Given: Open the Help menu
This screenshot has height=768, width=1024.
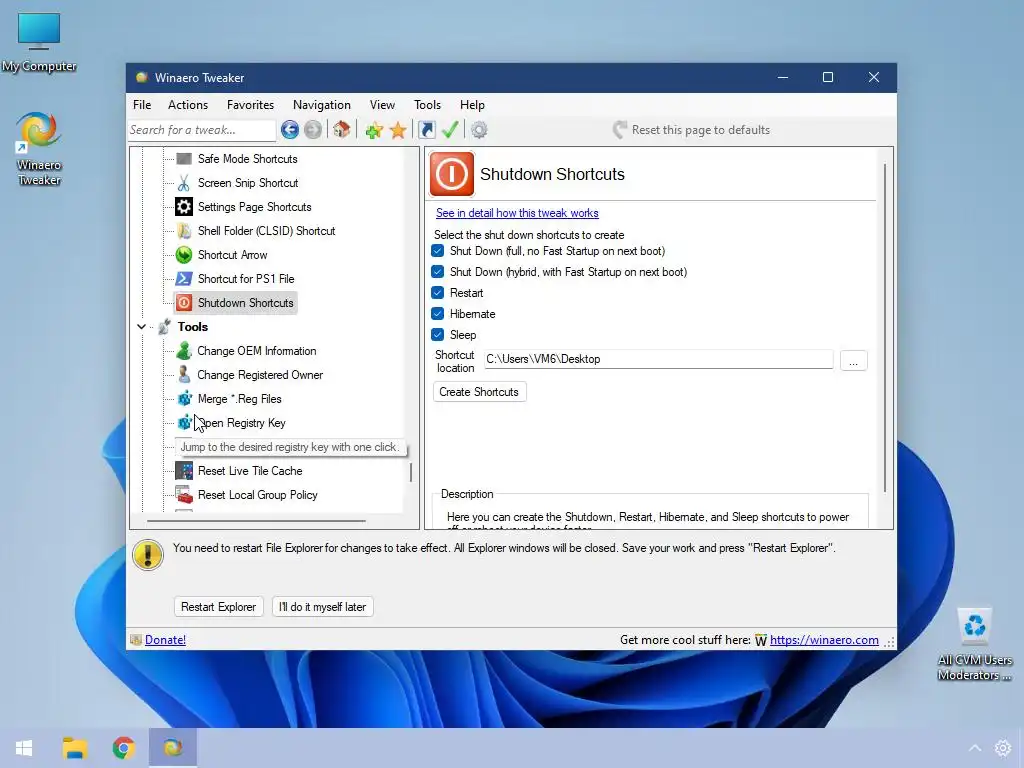Looking at the screenshot, I should pos(472,104).
